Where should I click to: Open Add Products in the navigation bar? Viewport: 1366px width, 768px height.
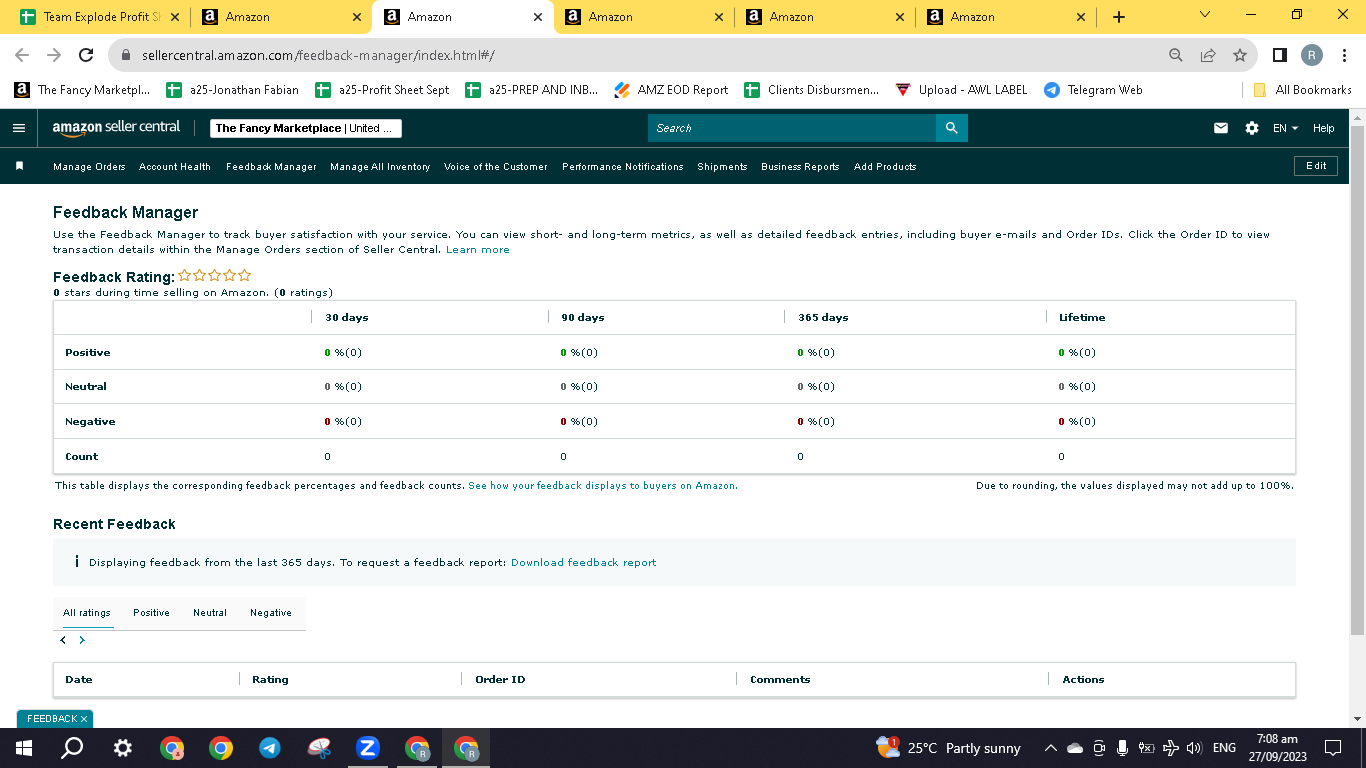click(885, 167)
